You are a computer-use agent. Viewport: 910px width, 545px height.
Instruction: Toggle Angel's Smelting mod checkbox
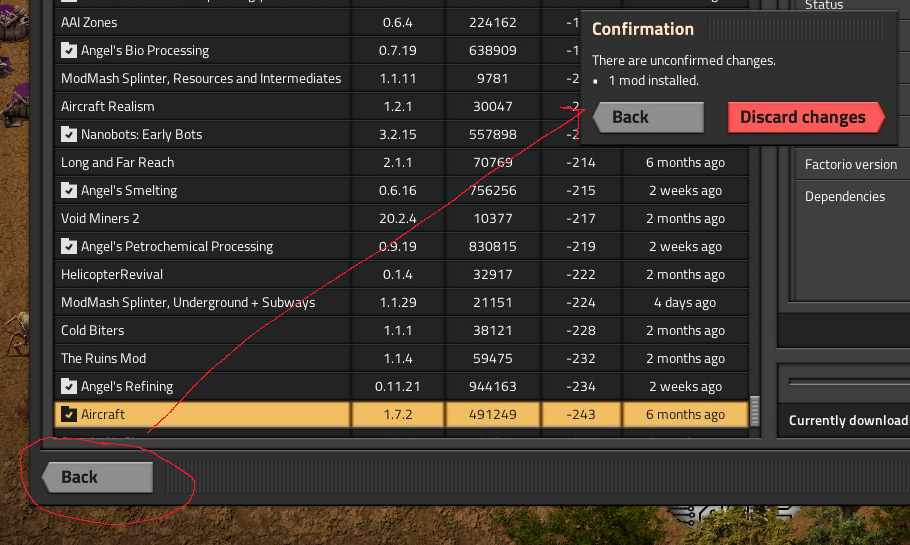[x=69, y=190]
